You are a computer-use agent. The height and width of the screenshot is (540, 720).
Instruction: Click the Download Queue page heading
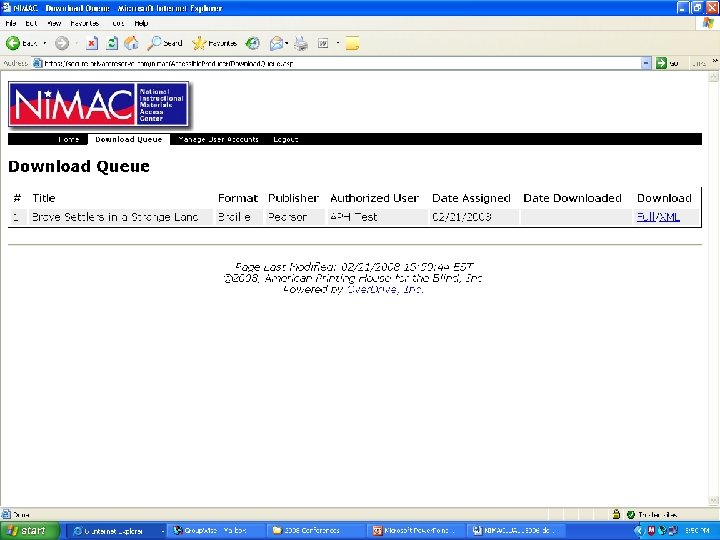click(79, 166)
